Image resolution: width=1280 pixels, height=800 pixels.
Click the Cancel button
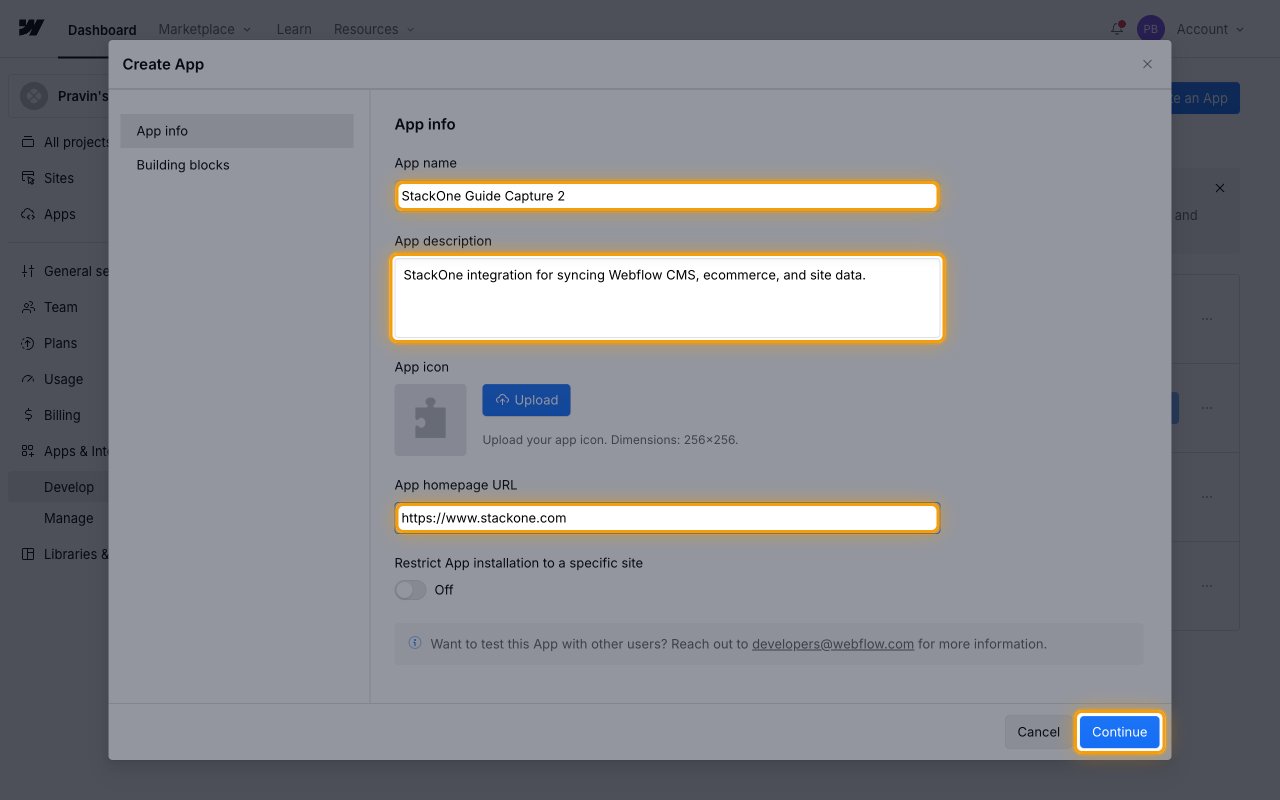(x=1038, y=732)
